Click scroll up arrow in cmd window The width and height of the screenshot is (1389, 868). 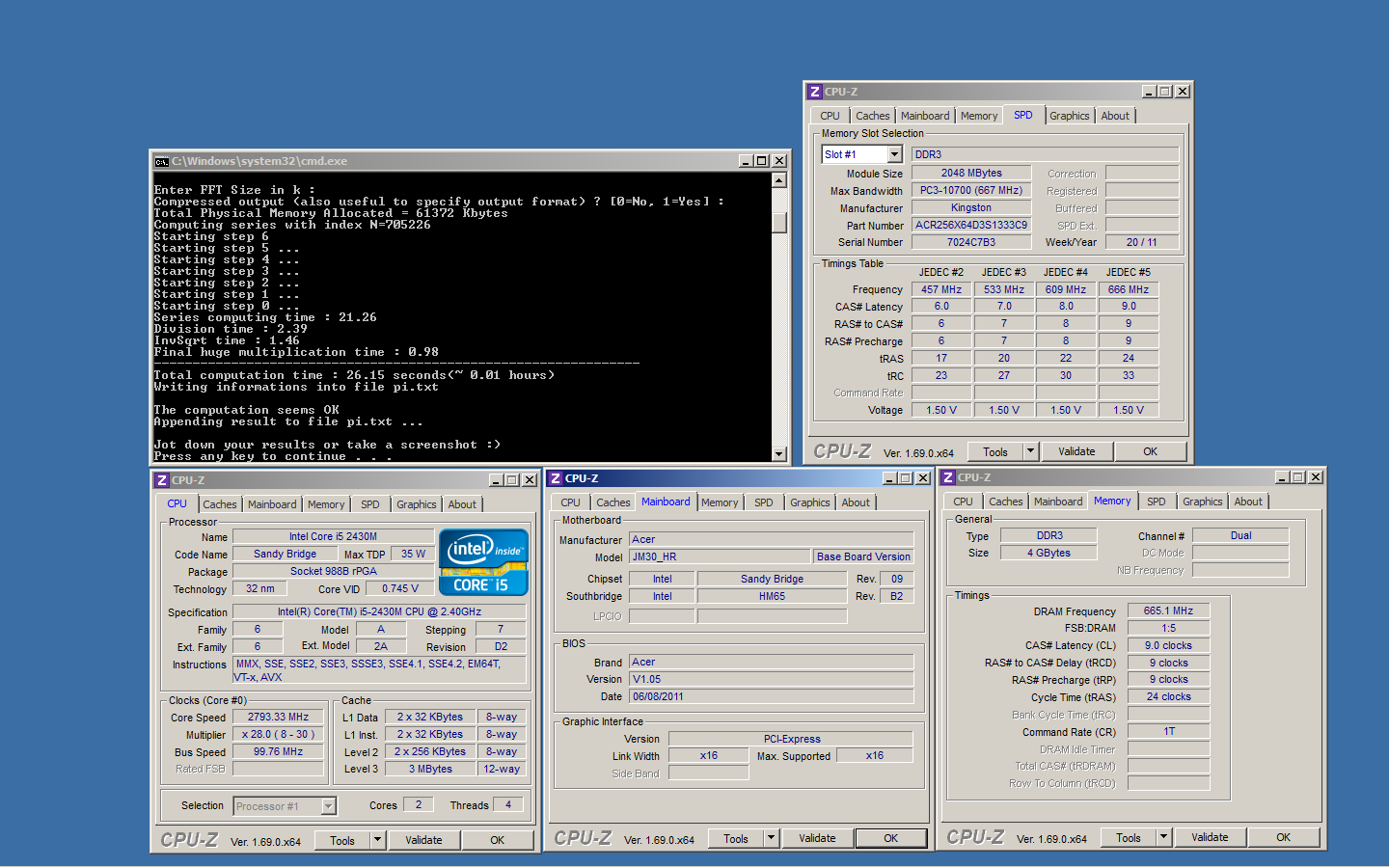(779, 180)
